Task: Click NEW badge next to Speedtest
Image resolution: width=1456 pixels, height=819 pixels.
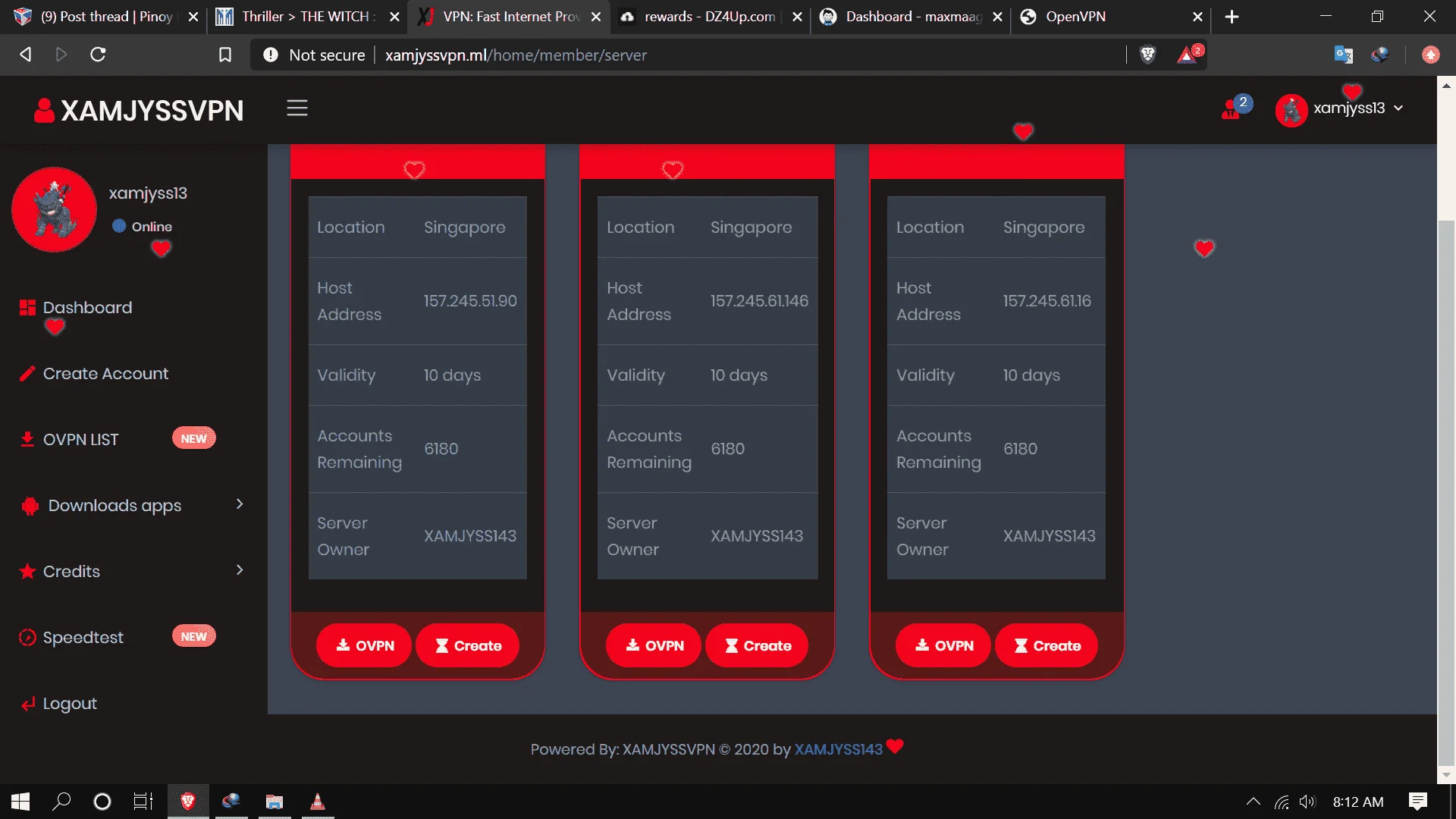Action: point(194,636)
